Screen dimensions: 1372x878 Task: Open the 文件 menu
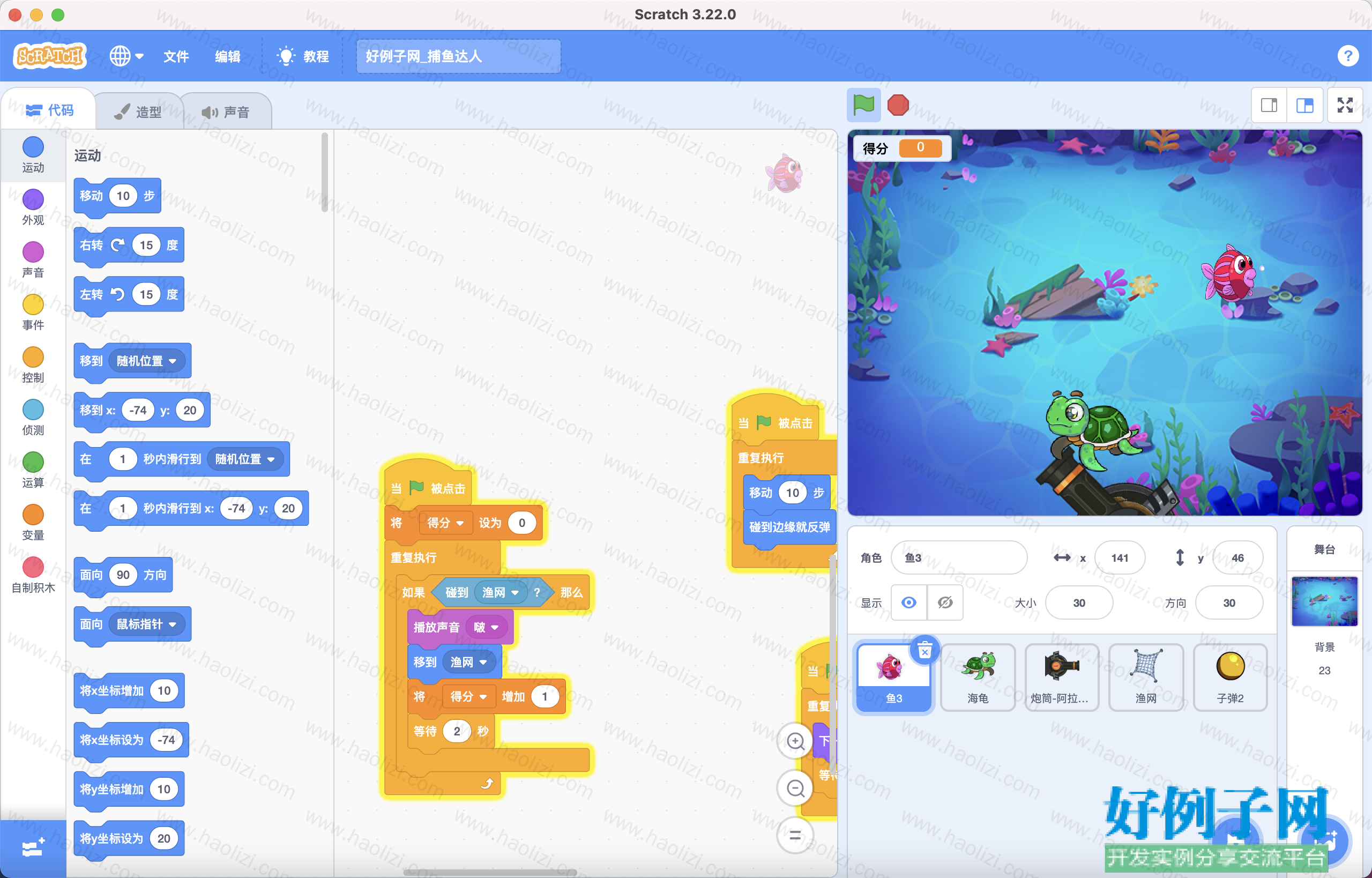tap(176, 56)
